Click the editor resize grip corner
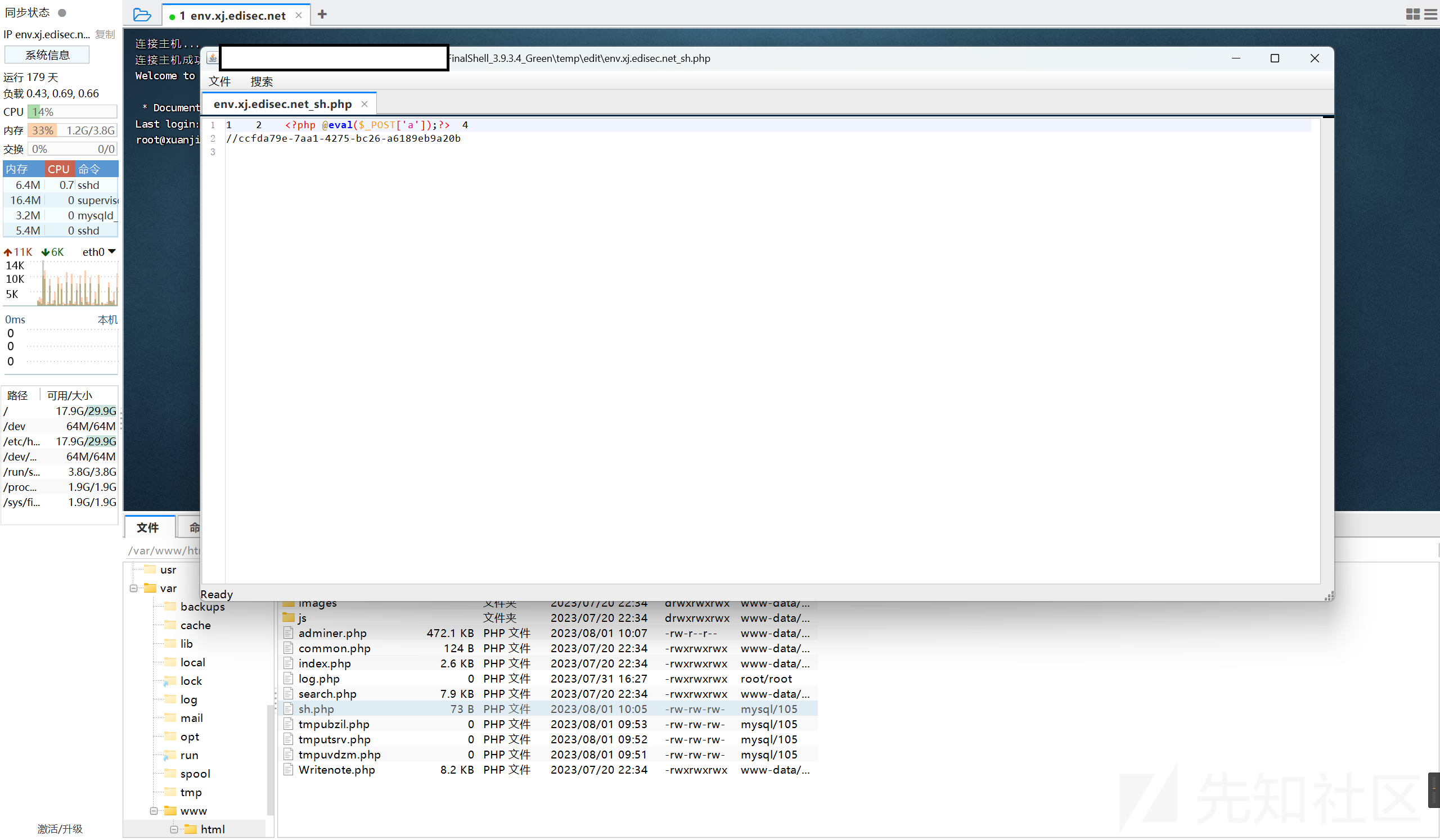The image size is (1440, 840). [x=1329, y=595]
